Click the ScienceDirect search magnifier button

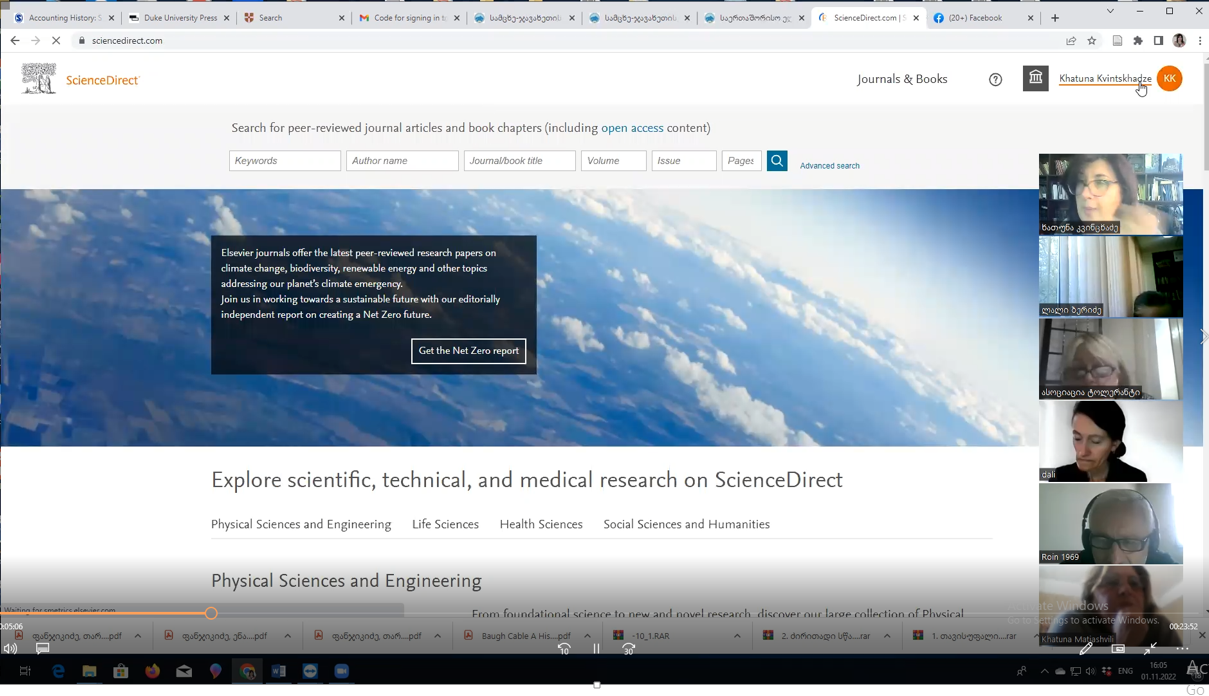click(777, 160)
